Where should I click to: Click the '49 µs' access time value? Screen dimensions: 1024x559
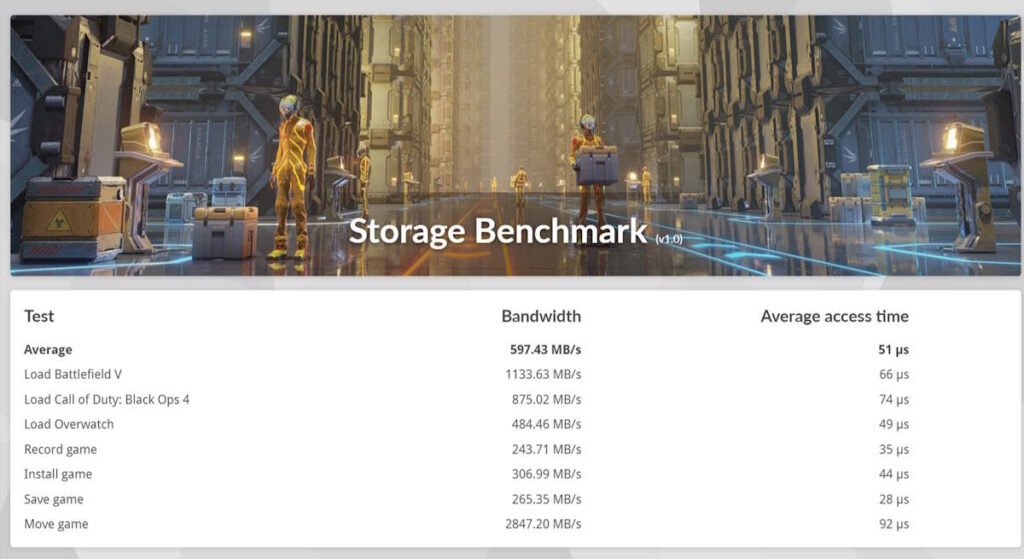pyautogui.click(x=893, y=424)
